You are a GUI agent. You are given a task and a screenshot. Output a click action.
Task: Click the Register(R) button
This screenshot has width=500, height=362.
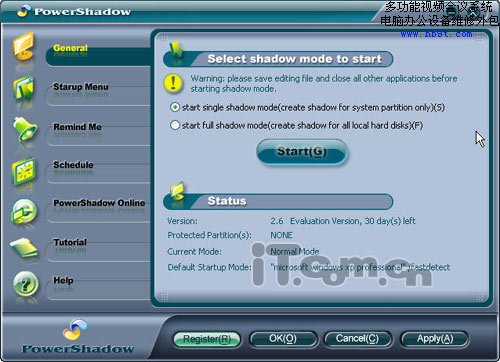[x=207, y=339]
